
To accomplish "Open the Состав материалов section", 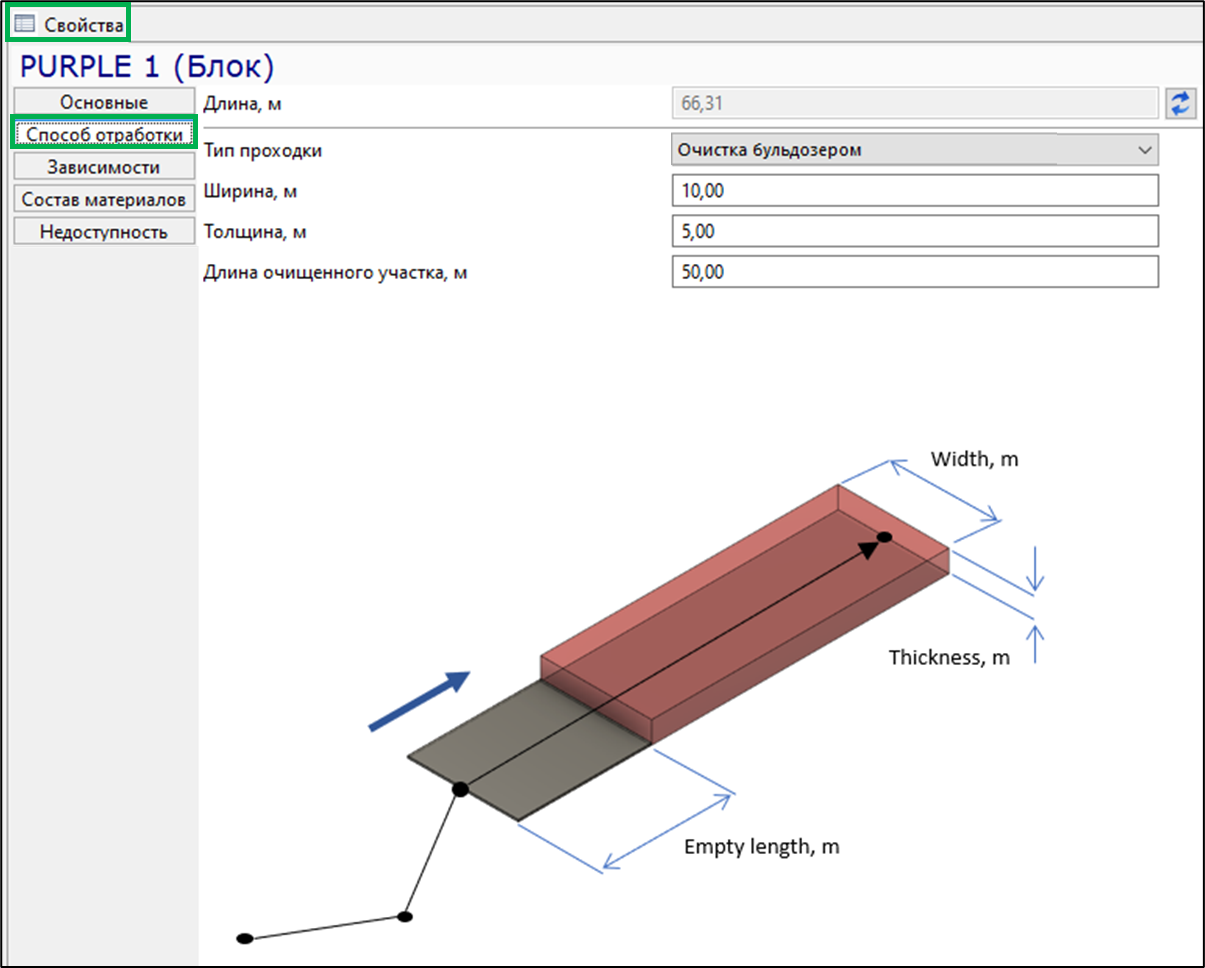I will click(x=104, y=200).
